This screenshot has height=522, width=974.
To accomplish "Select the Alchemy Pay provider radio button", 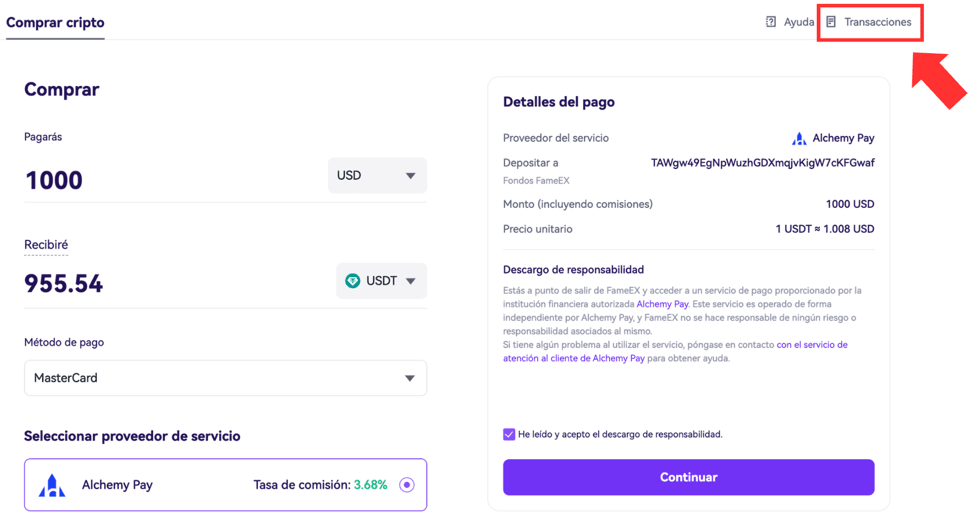I will coord(407,485).
